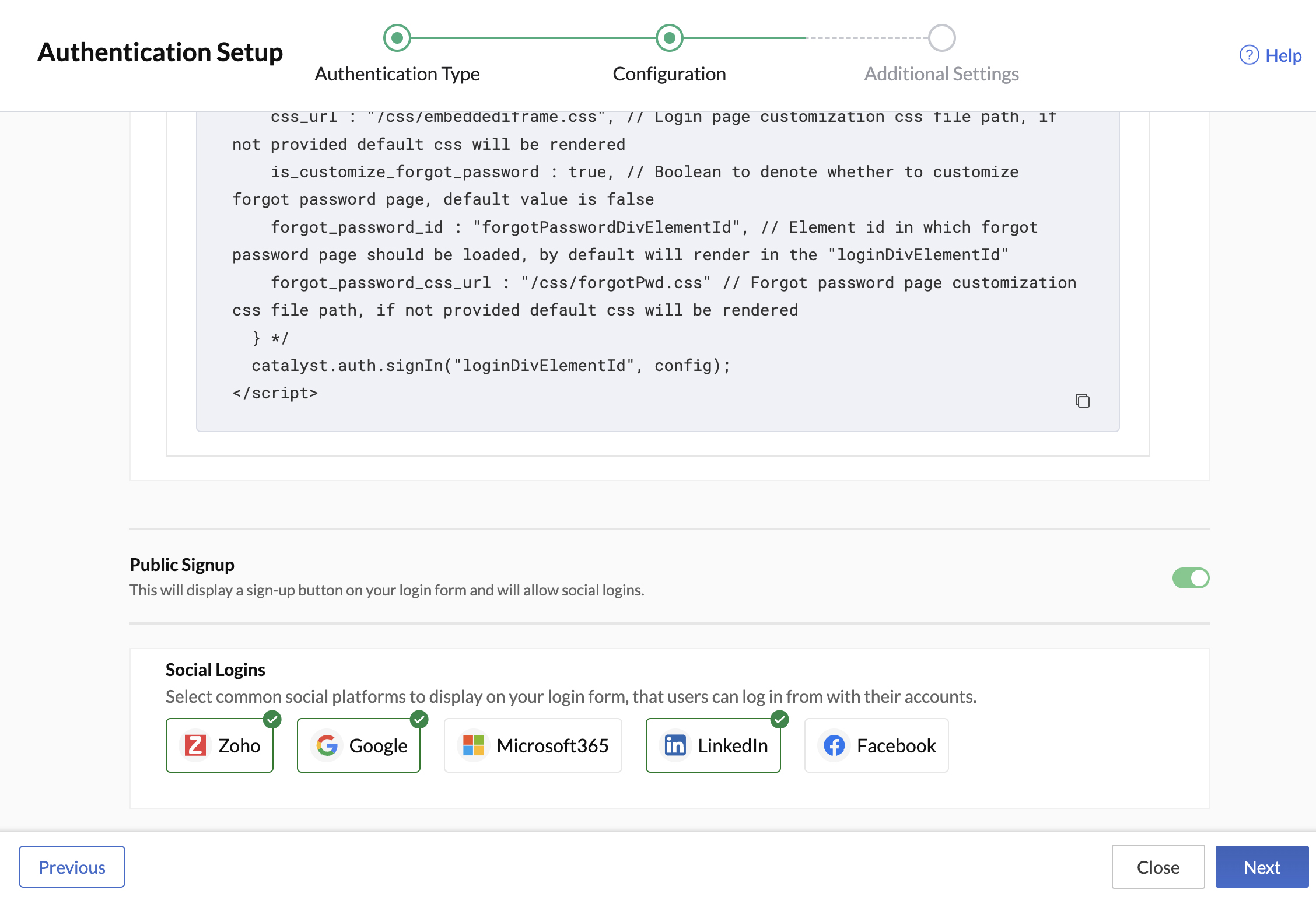Enable Facebook as a social login

click(x=876, y=745)
